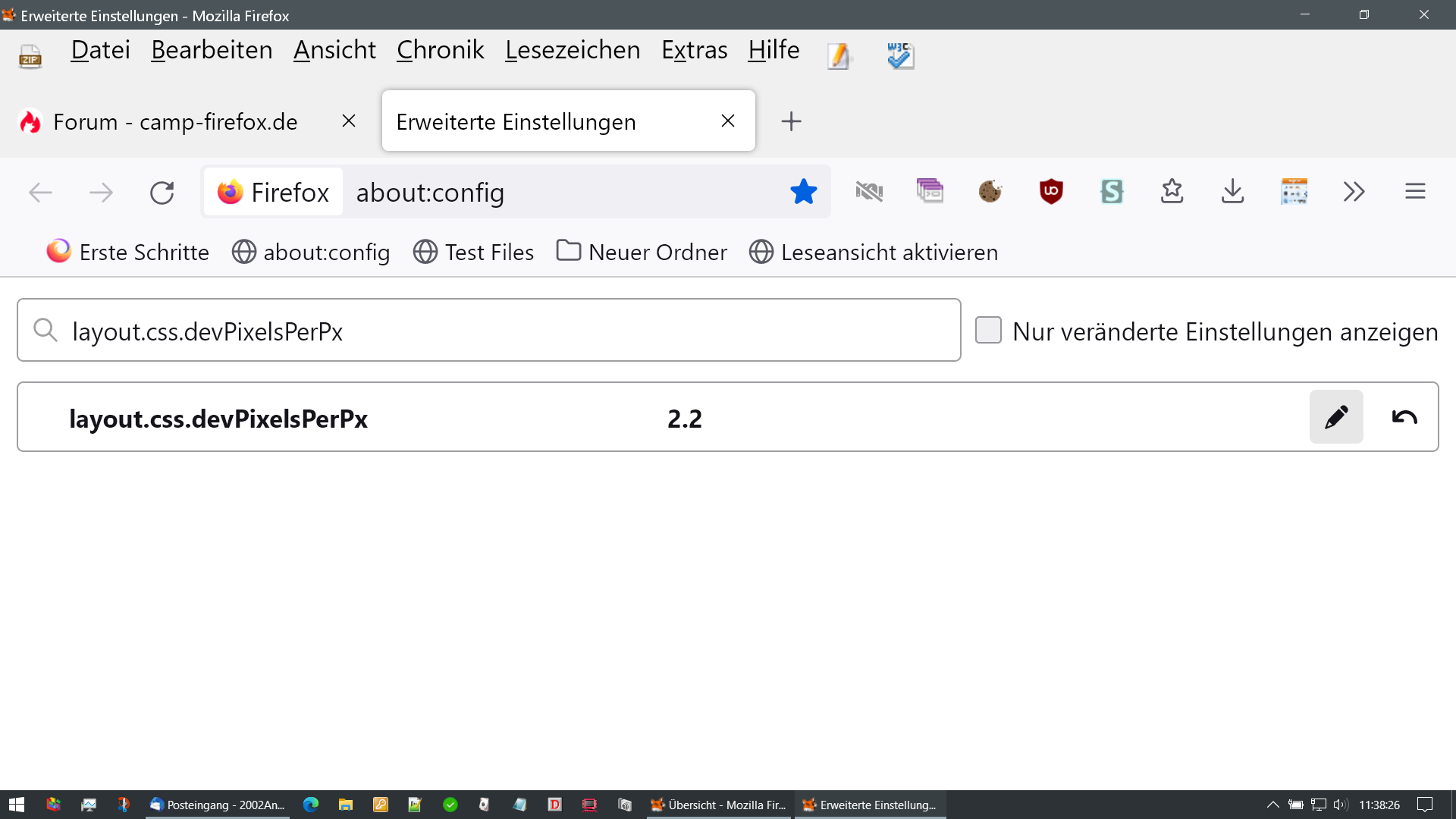The image size is (1456, 819).
Task: Click the Test Files bookmark
Action: pos(473,252)
